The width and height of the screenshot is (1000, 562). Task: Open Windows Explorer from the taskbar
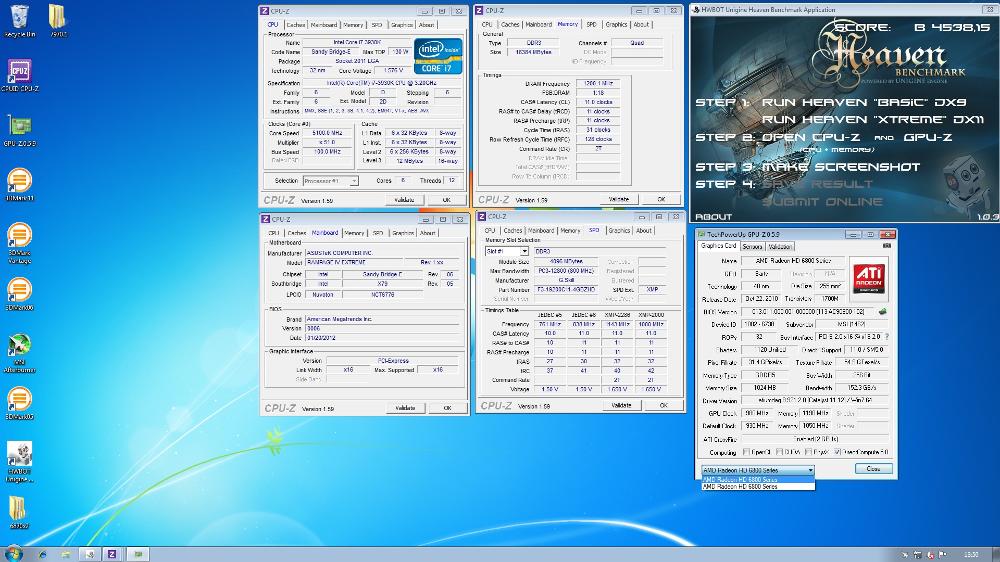65,554
